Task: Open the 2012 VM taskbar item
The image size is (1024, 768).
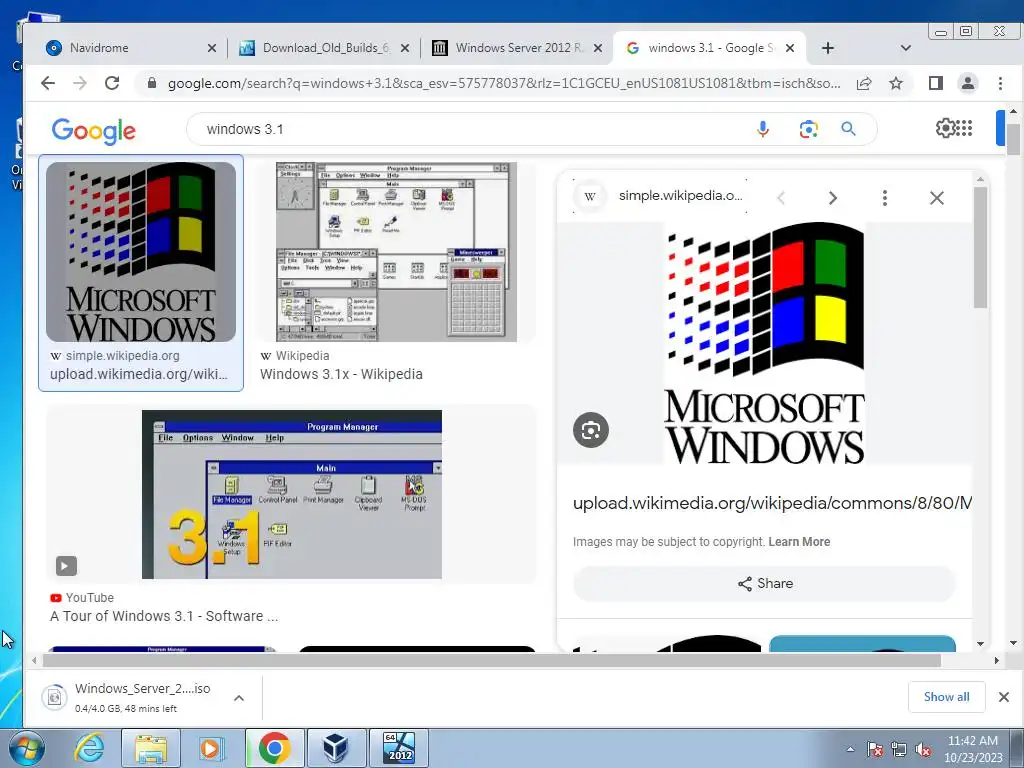Action: (x=399, y=748)
